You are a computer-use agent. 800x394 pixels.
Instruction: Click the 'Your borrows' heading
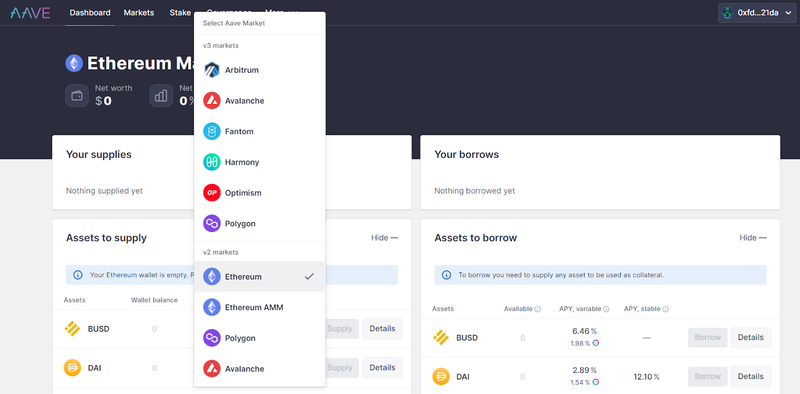pyautogui.click(x=466, y=155)
